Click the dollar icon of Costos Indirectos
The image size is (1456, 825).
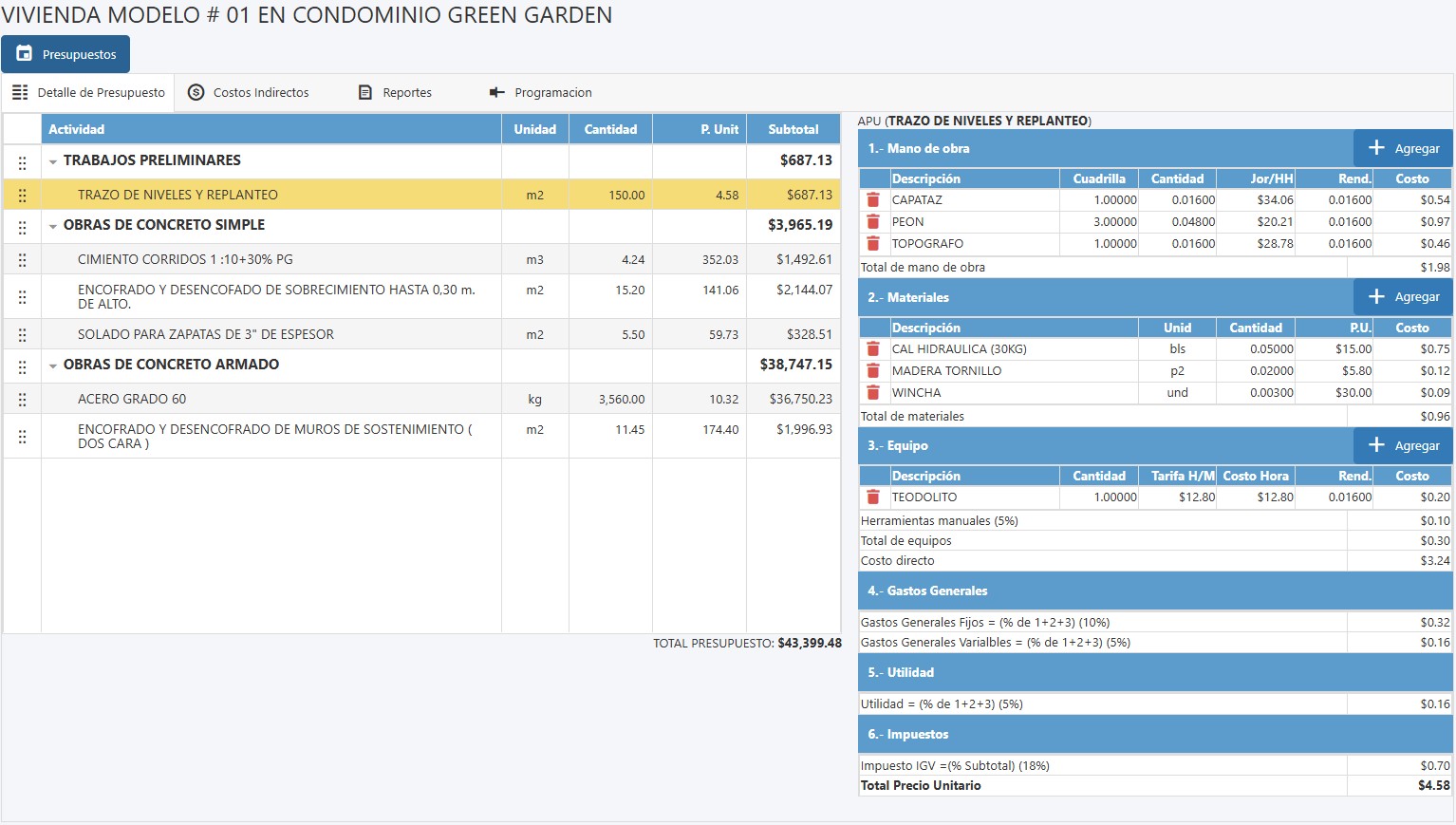[196, 92]
